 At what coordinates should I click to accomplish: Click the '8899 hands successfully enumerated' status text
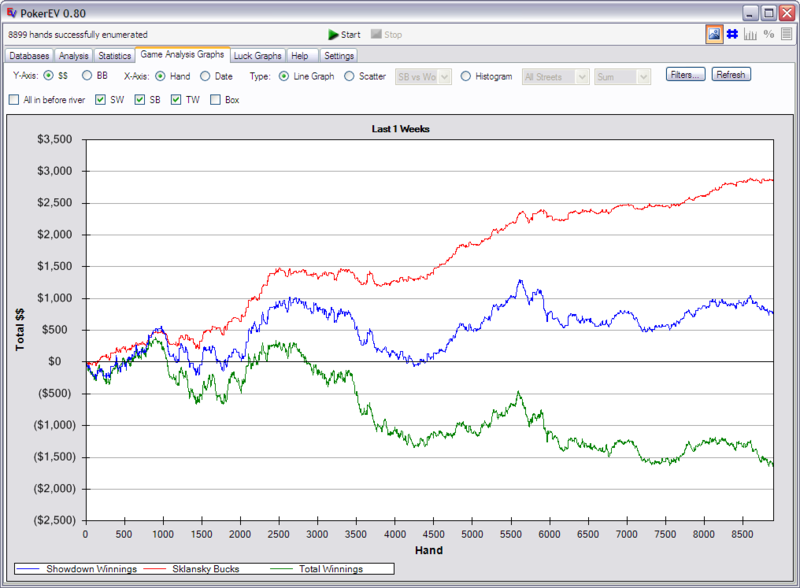pyautogui.click(x=78, y=34)
